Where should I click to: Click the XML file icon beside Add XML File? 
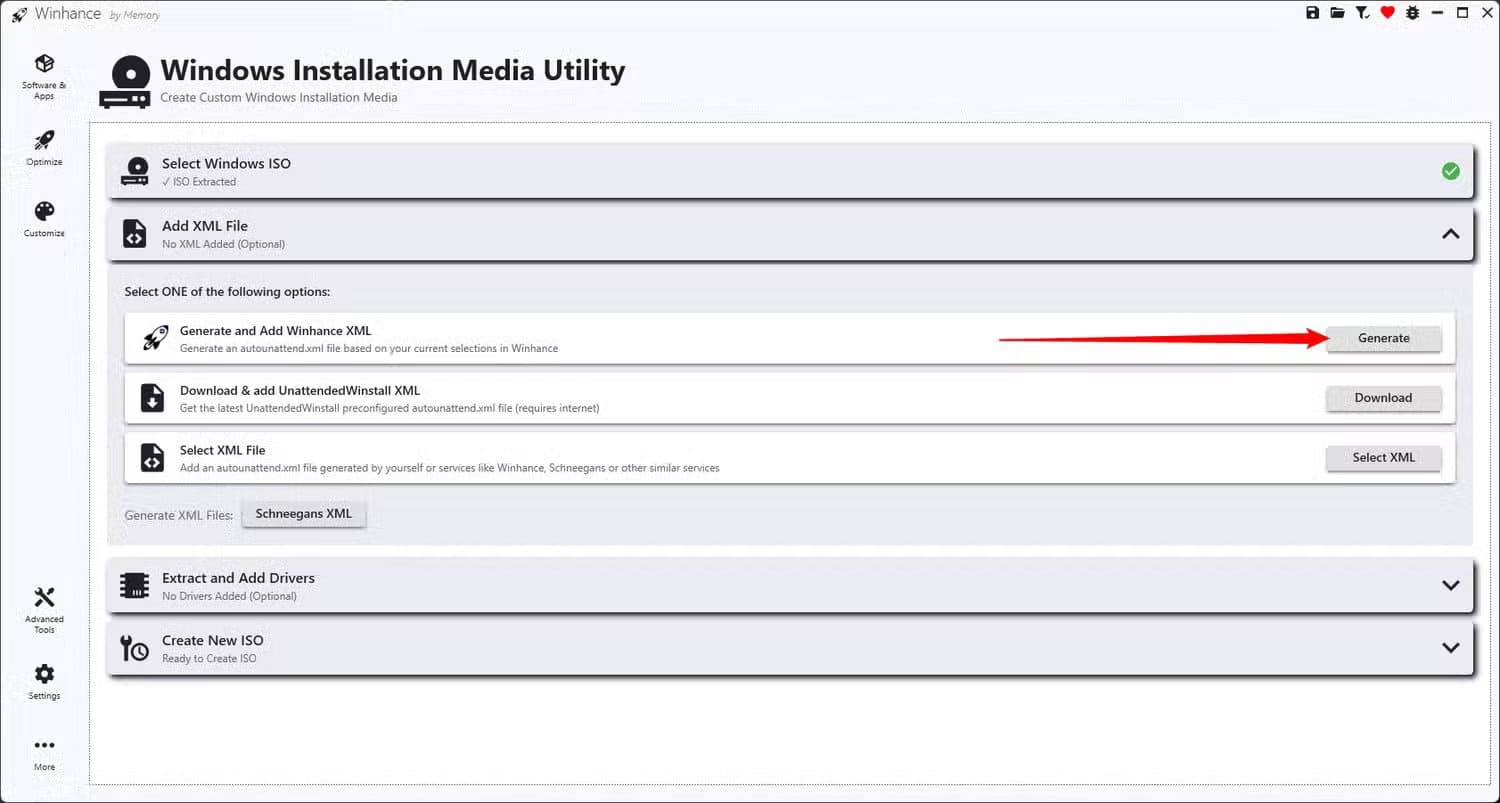coord(134,233)
